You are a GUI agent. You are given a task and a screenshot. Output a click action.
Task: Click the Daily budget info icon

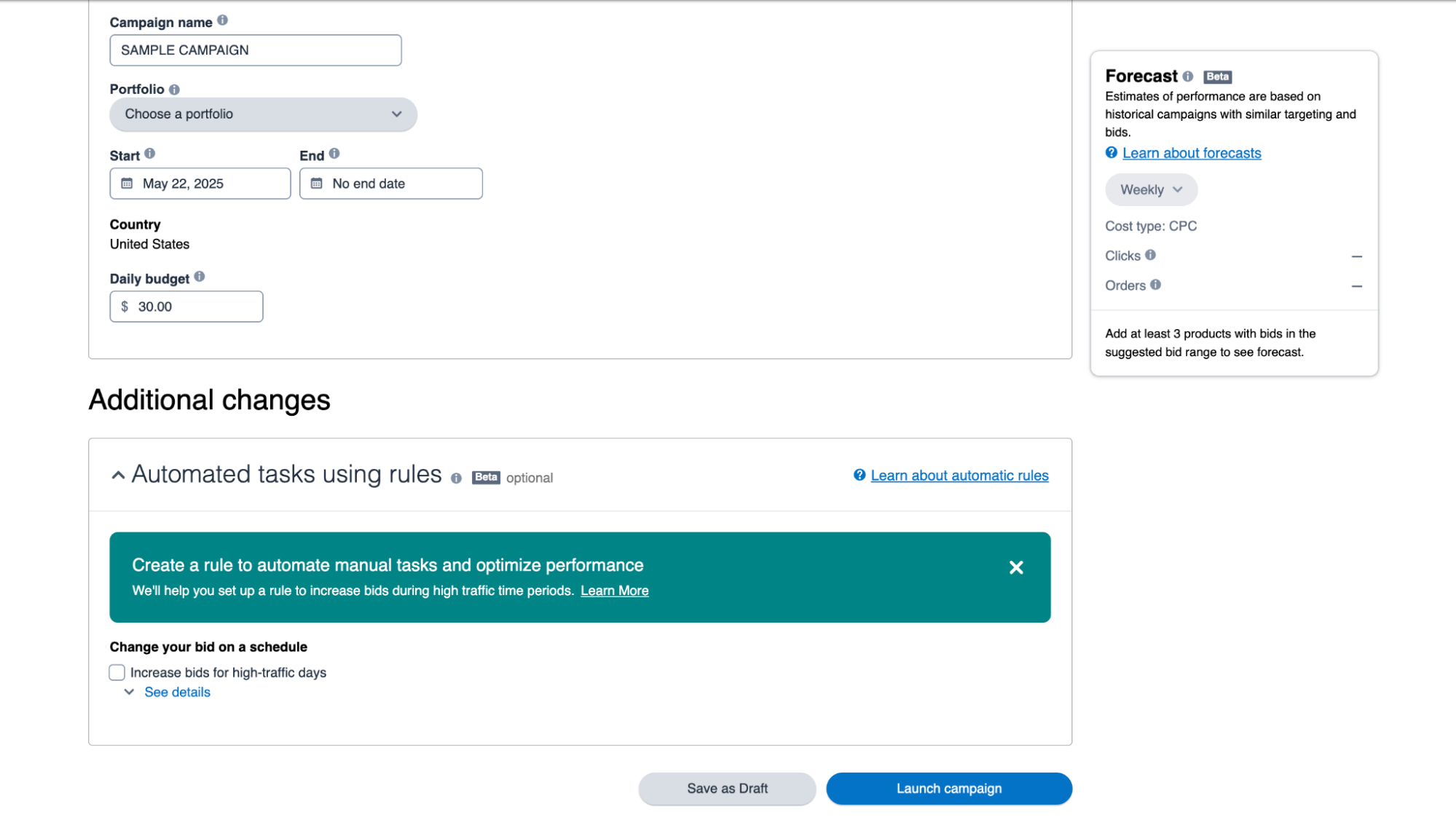click(200, 277)
